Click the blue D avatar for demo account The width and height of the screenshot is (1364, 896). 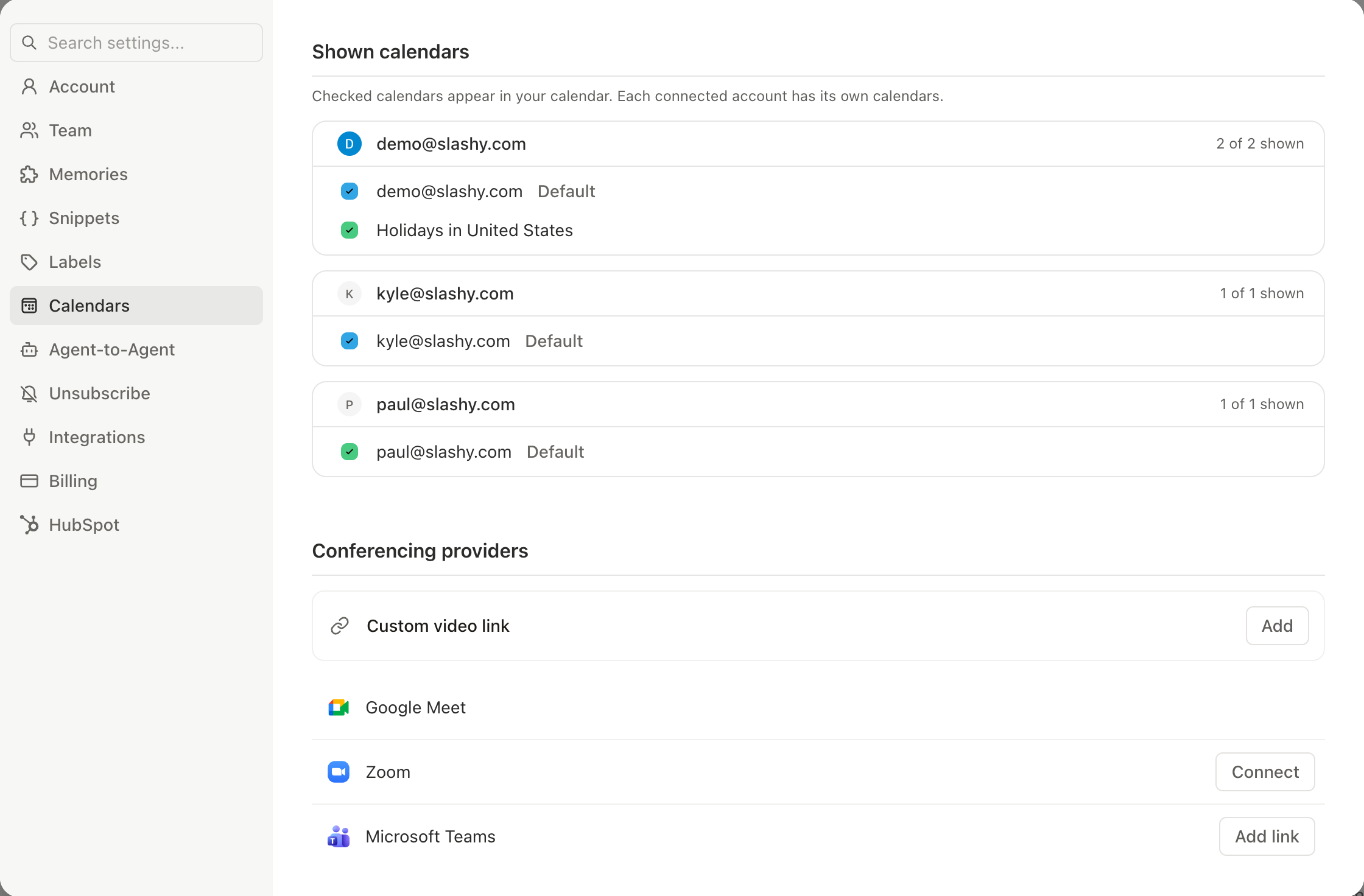[x=350, y=144]
